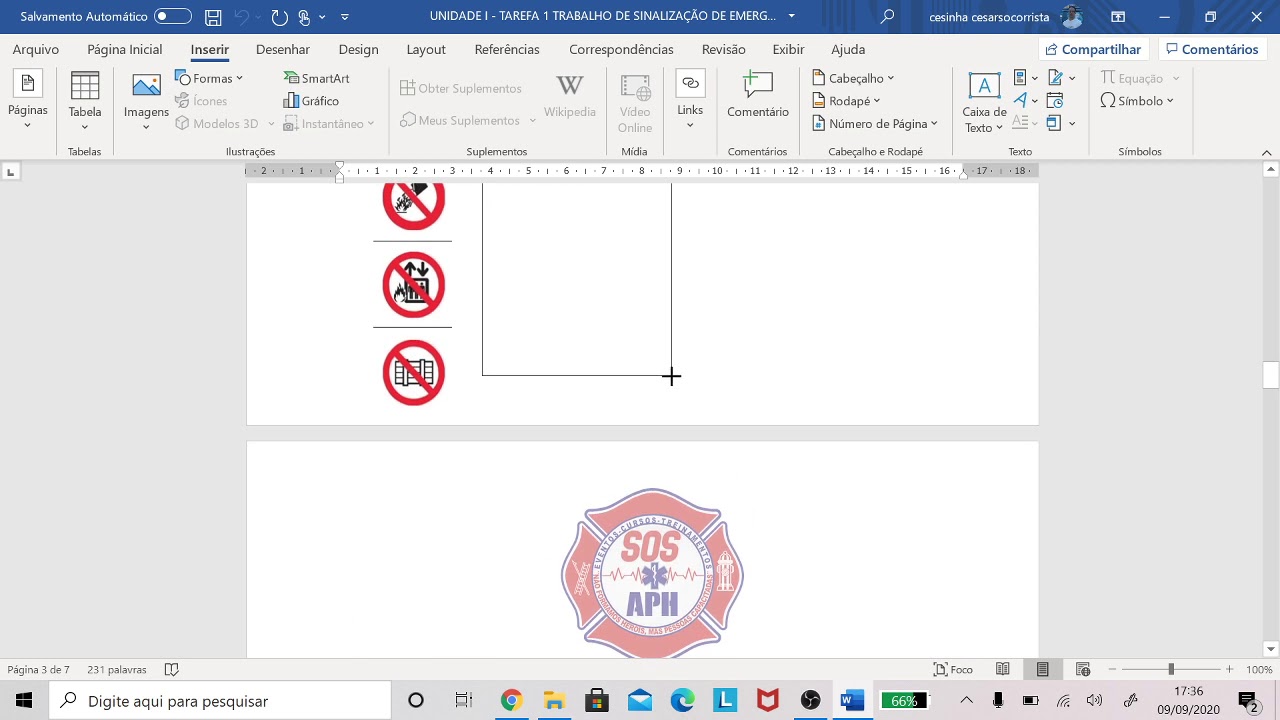
Task: Click the 231 palavras word count
Action: coord(117,670)
